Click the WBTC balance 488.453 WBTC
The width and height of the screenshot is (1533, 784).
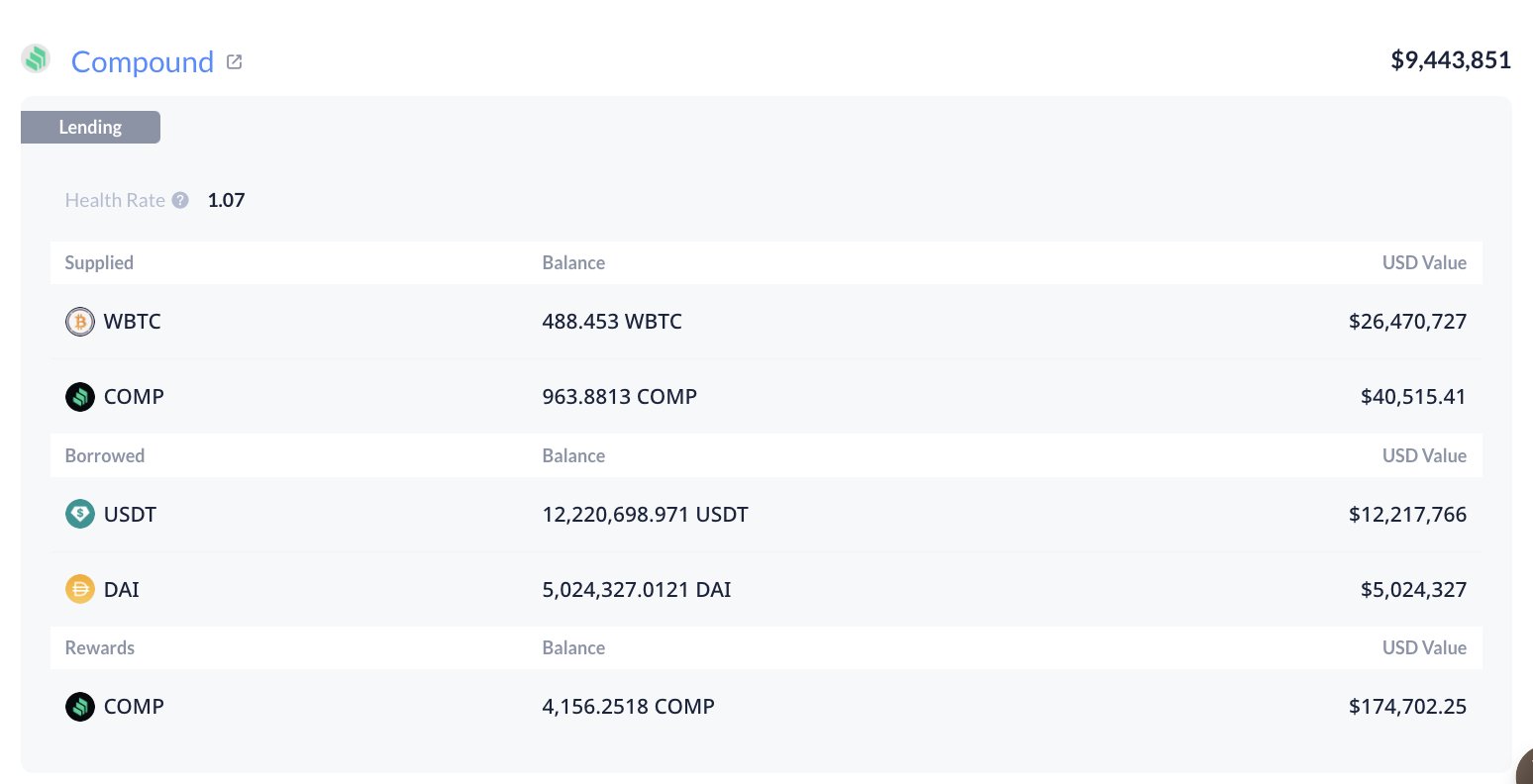coord(612,322)
